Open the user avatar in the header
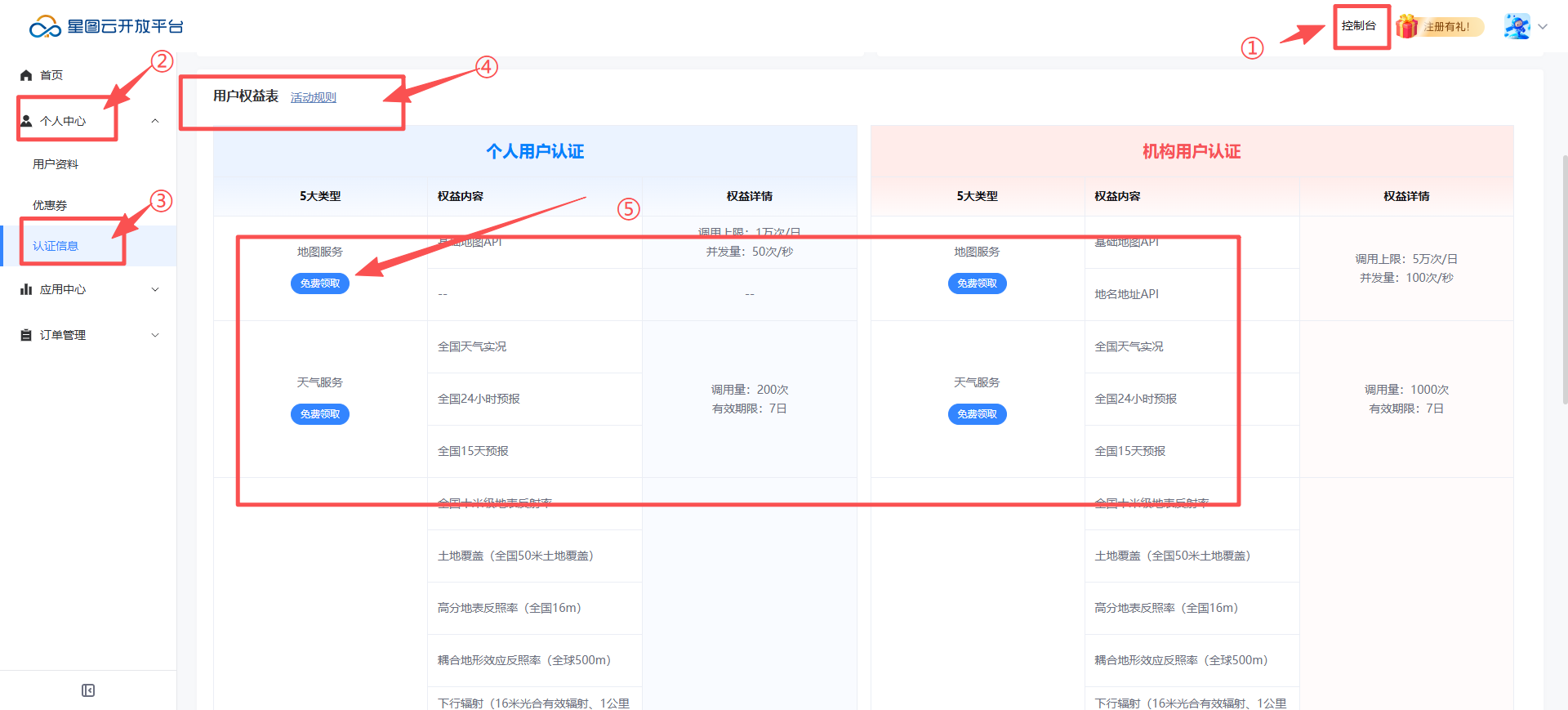This screenshot has height=710, width=1568. click(x=1517, y=26)
